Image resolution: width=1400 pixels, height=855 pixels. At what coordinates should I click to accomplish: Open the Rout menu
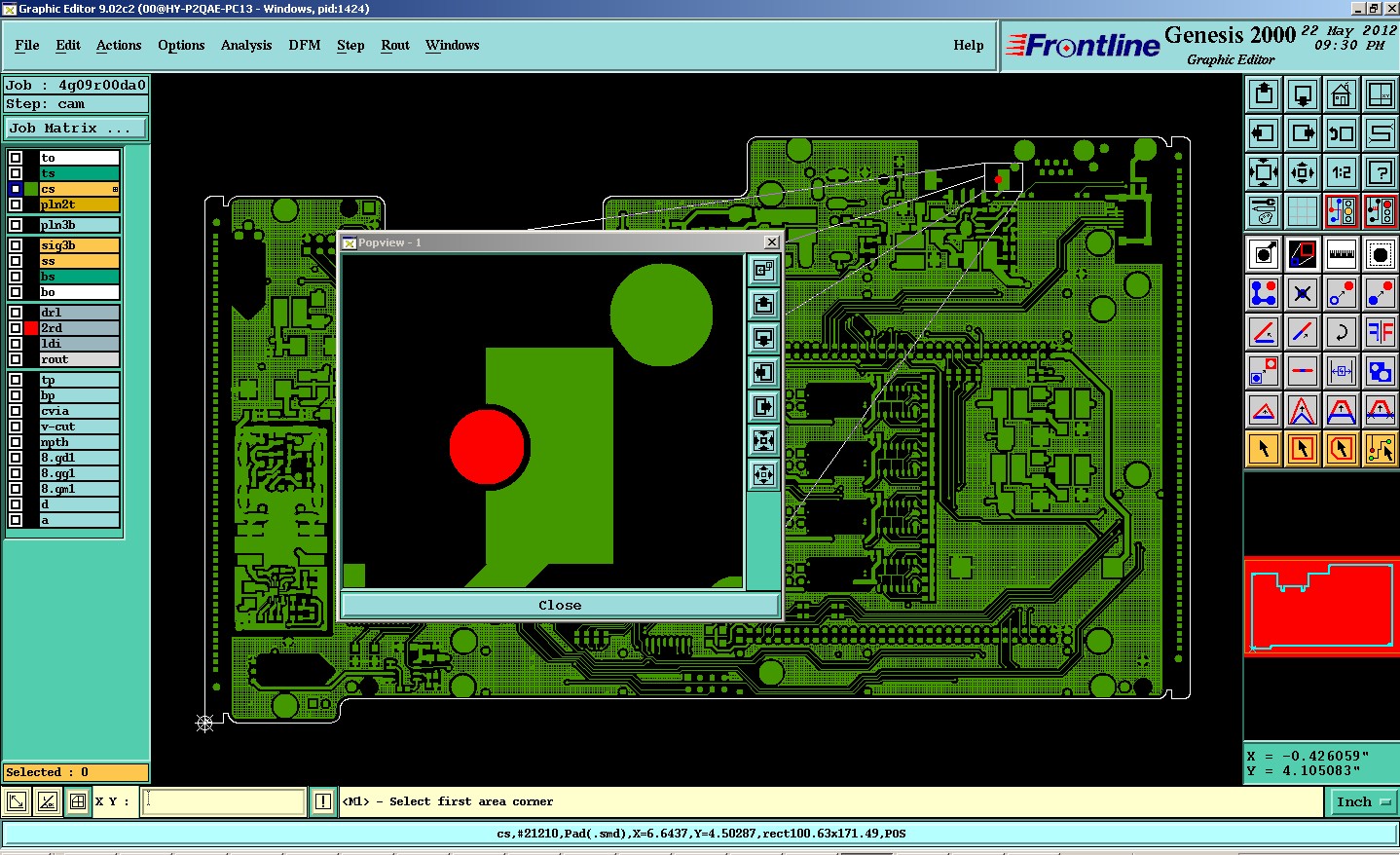coord(395,45)
